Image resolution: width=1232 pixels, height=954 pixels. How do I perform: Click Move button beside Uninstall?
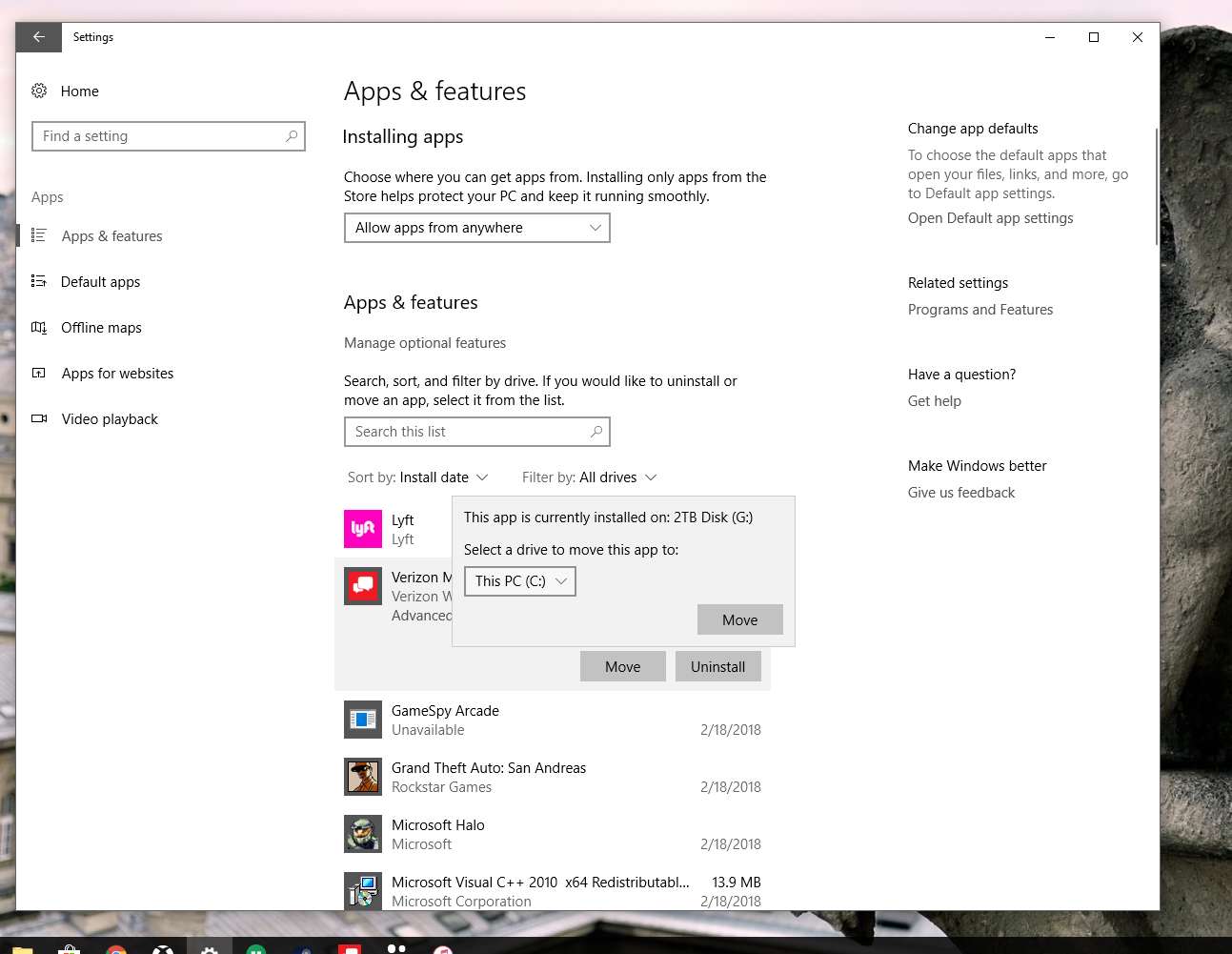pos(623,666)
